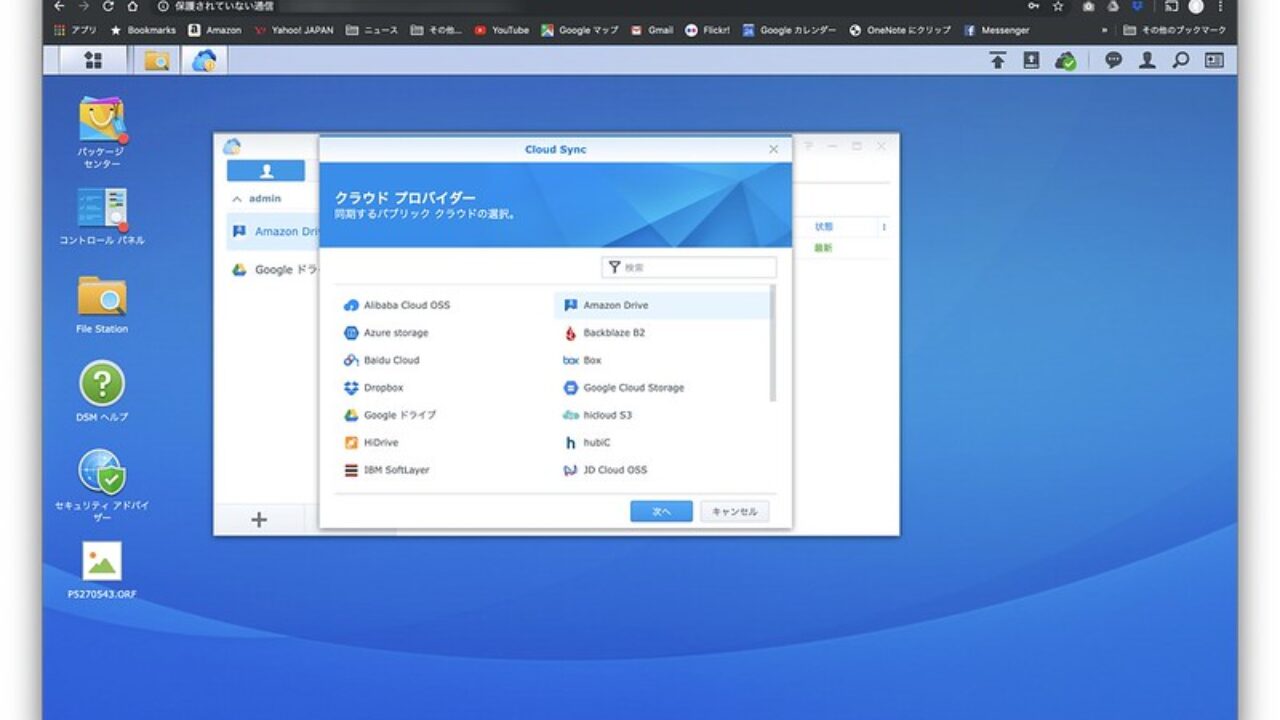Click 次へ to go to the next step
The width and height of the screenshot is (1280, 720).
coord(661,511)
